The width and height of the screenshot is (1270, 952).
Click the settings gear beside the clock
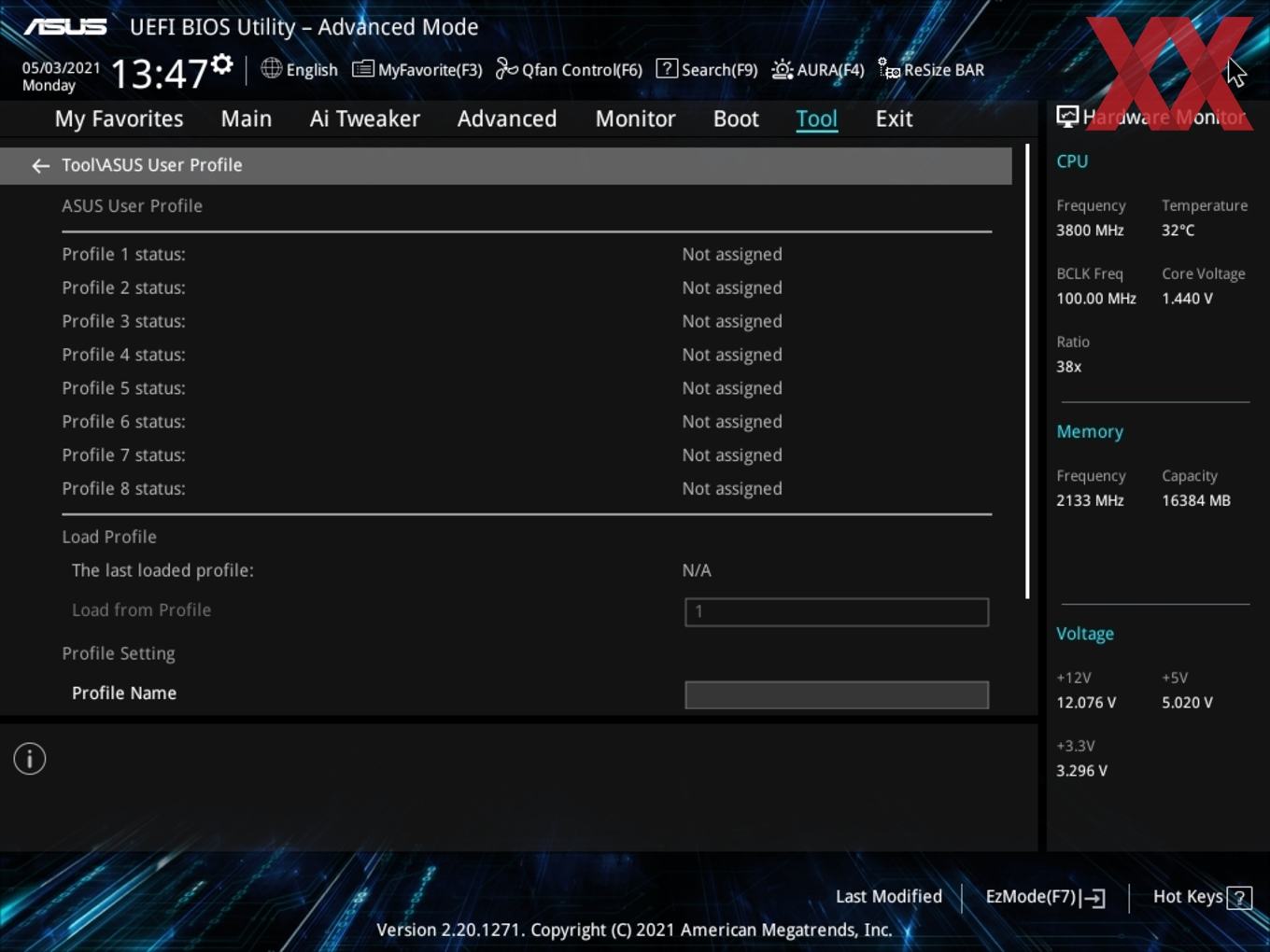click(222, 64)
